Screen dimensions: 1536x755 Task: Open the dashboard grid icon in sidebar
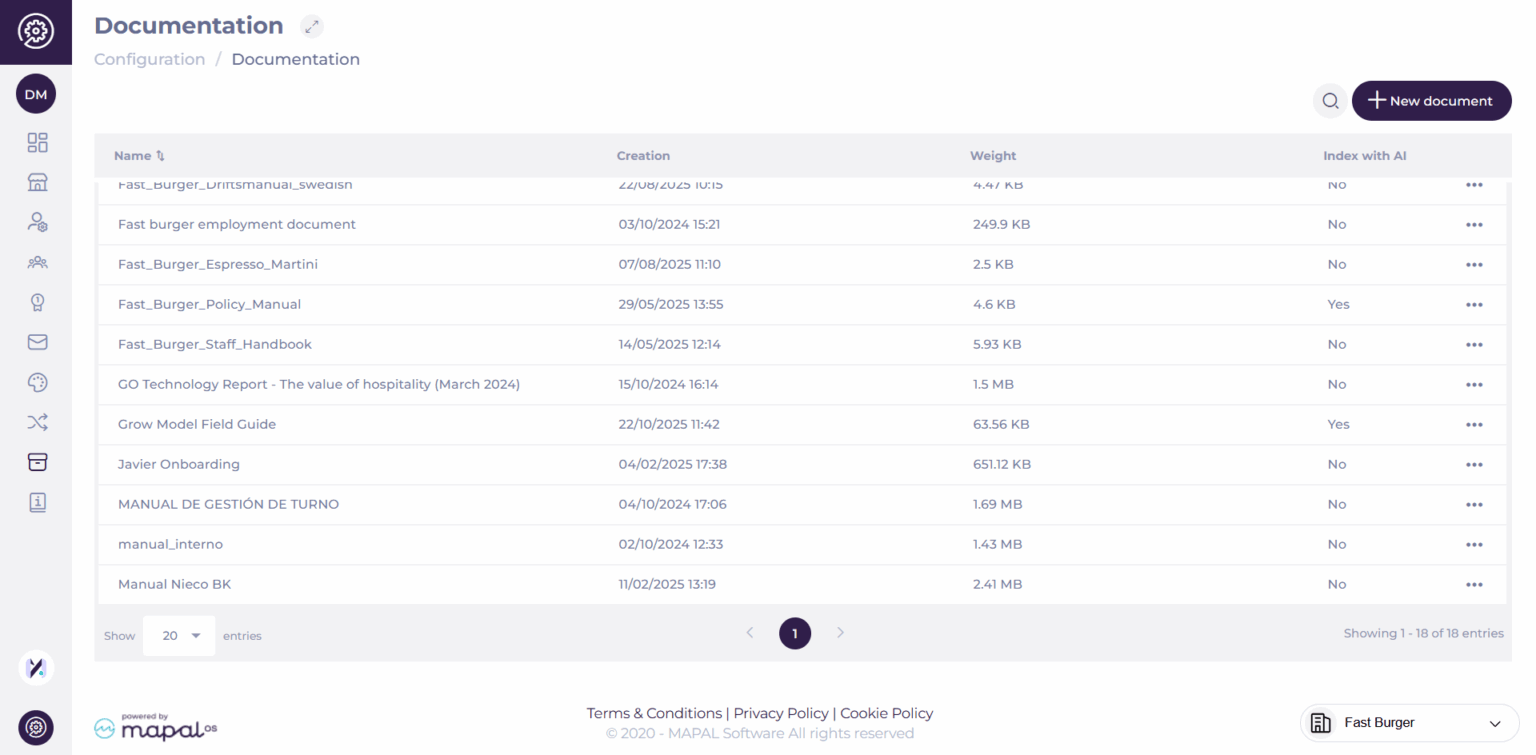pos(37,142)
